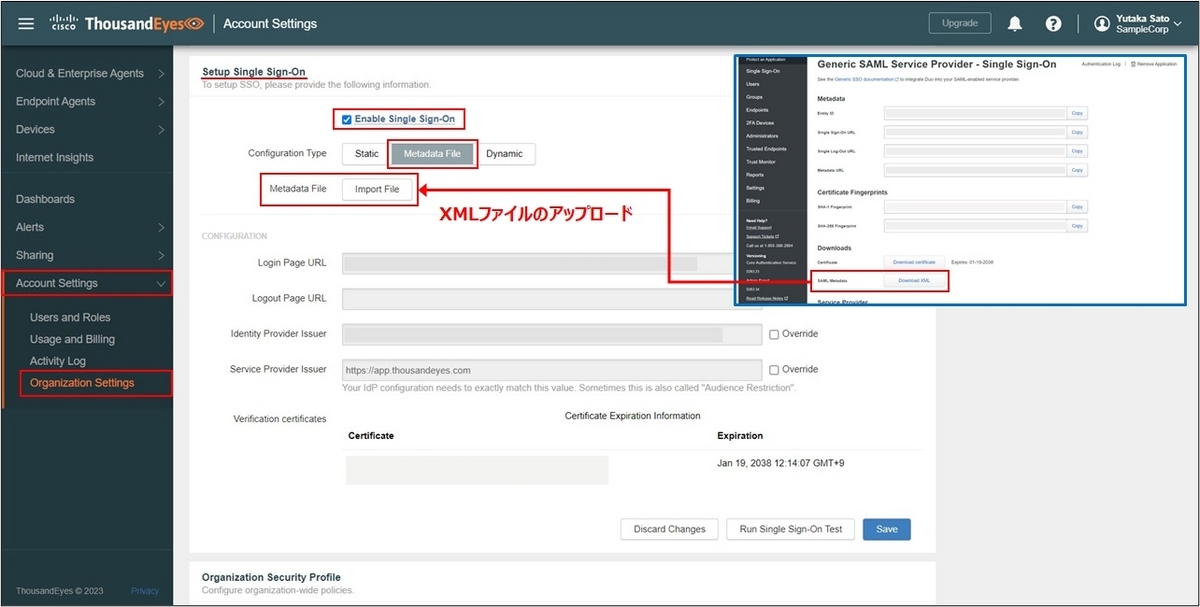The height and width of the screenshot is (607, 1200).
Task: Go to Usage and Billing
Action: [72, 339]
